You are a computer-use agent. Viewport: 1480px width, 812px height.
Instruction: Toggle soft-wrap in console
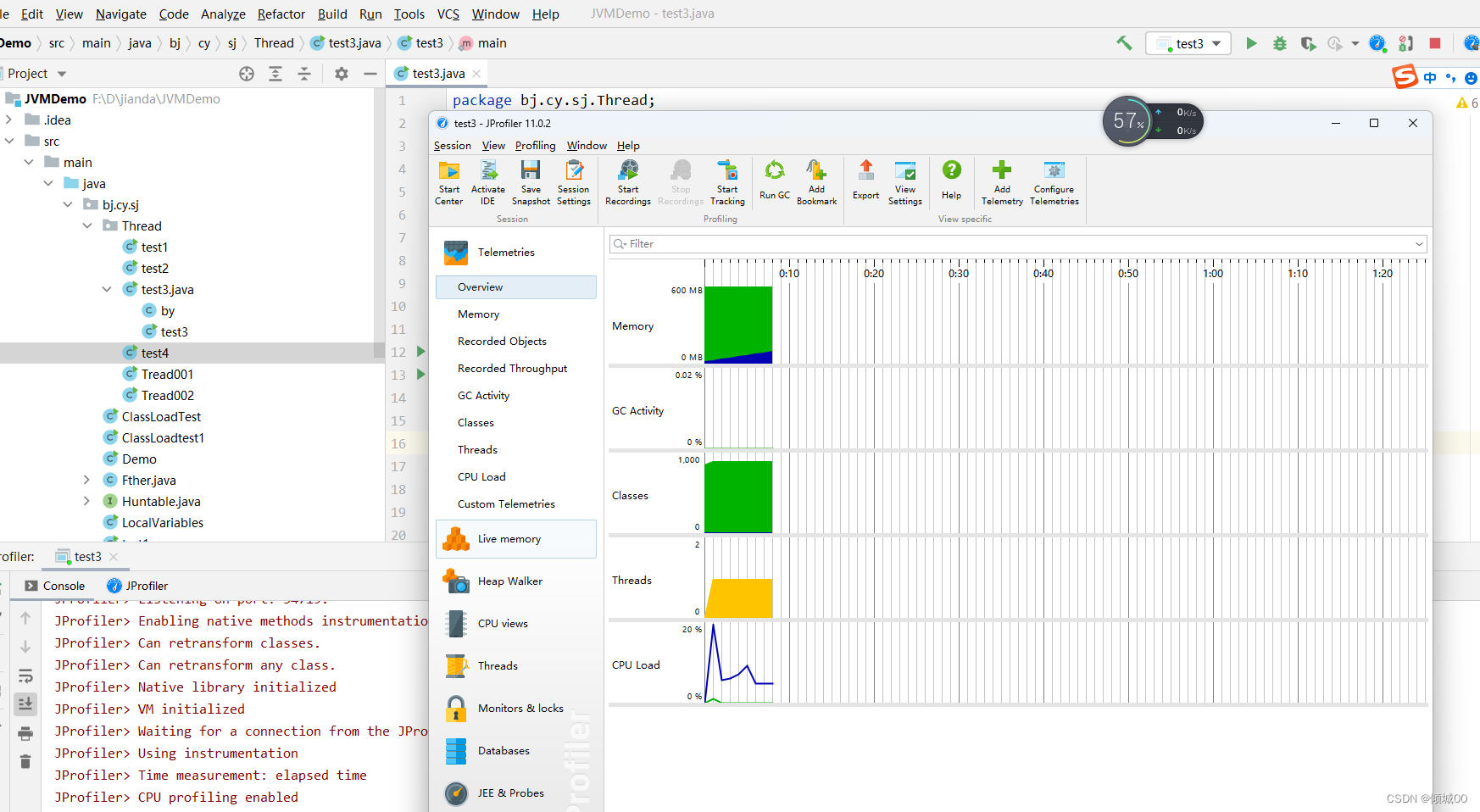(x=25, y=676)
